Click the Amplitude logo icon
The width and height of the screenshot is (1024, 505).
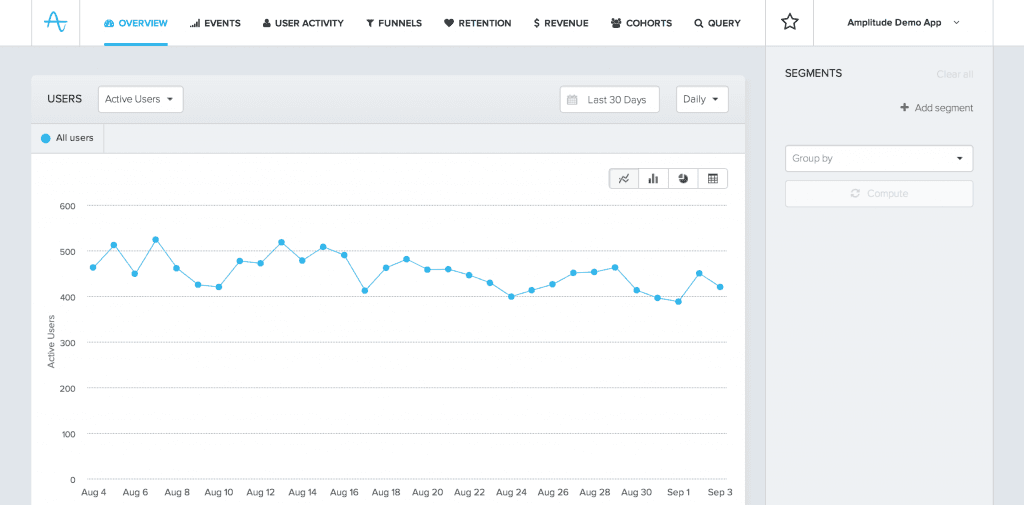click(56, 22)
